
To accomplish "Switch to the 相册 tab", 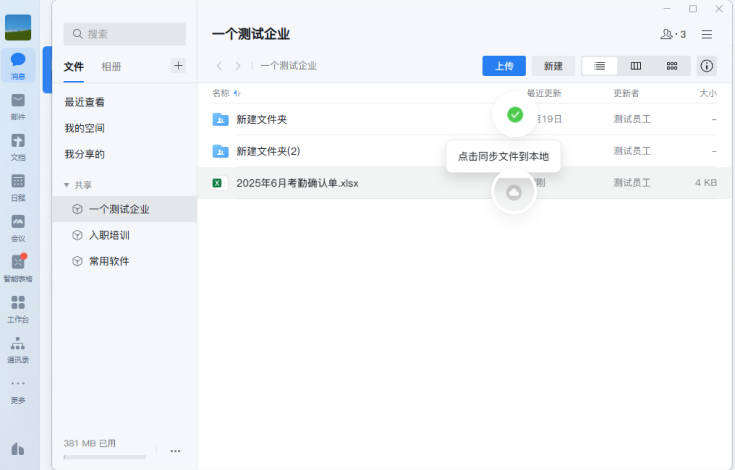I will pyautogui.click(x=111, y=67).
